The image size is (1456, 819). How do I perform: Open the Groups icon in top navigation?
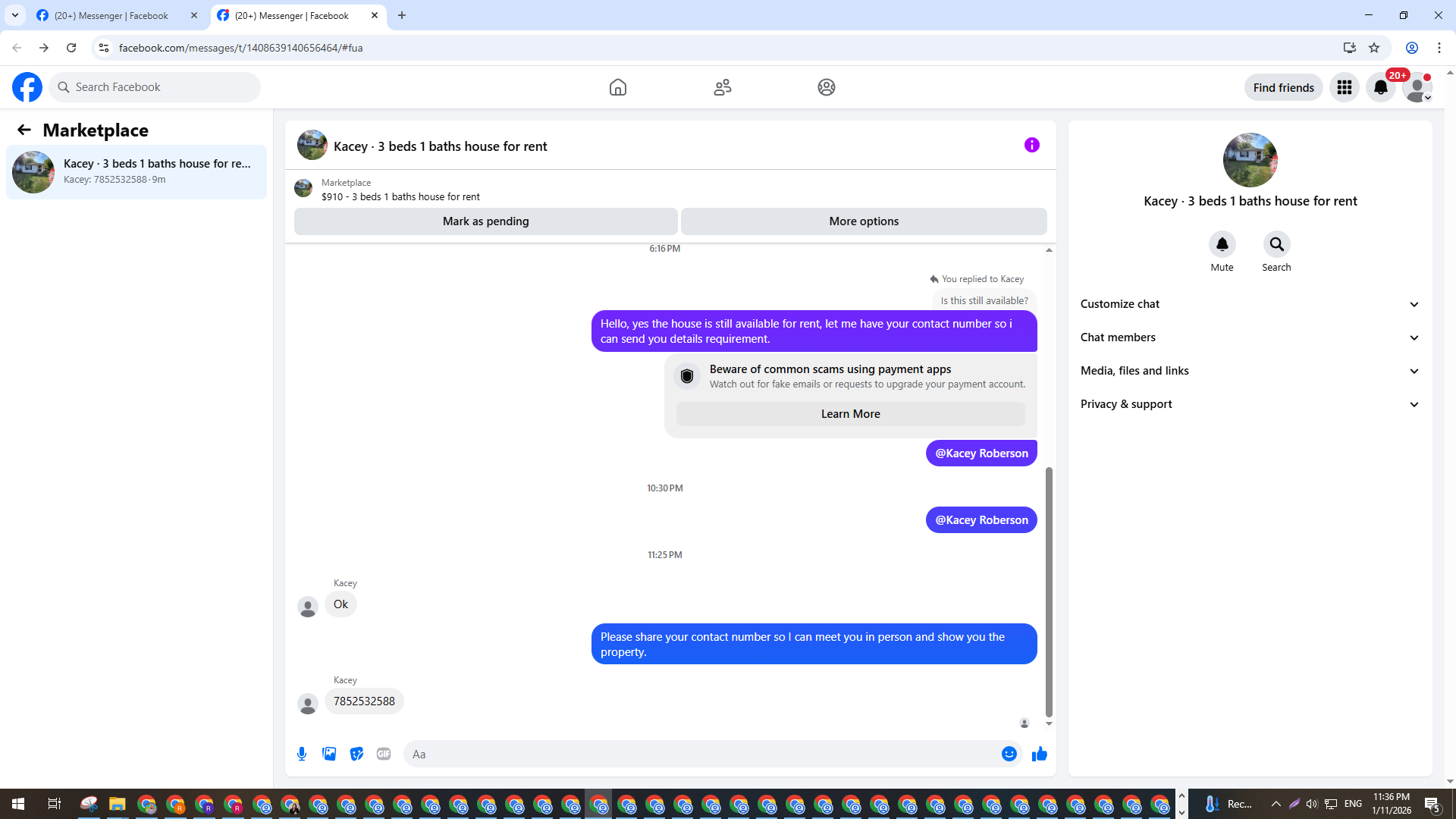pyautogui.click(x=827, y=87)
